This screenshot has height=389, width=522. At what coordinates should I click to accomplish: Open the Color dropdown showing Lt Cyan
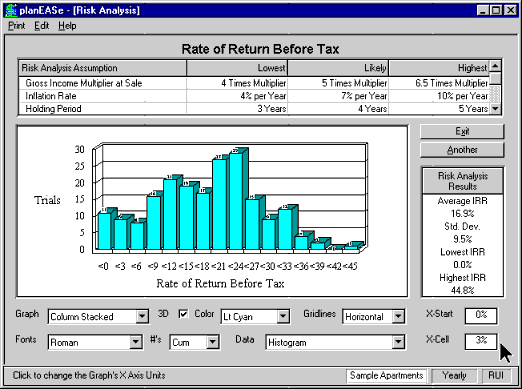point(283,316)
